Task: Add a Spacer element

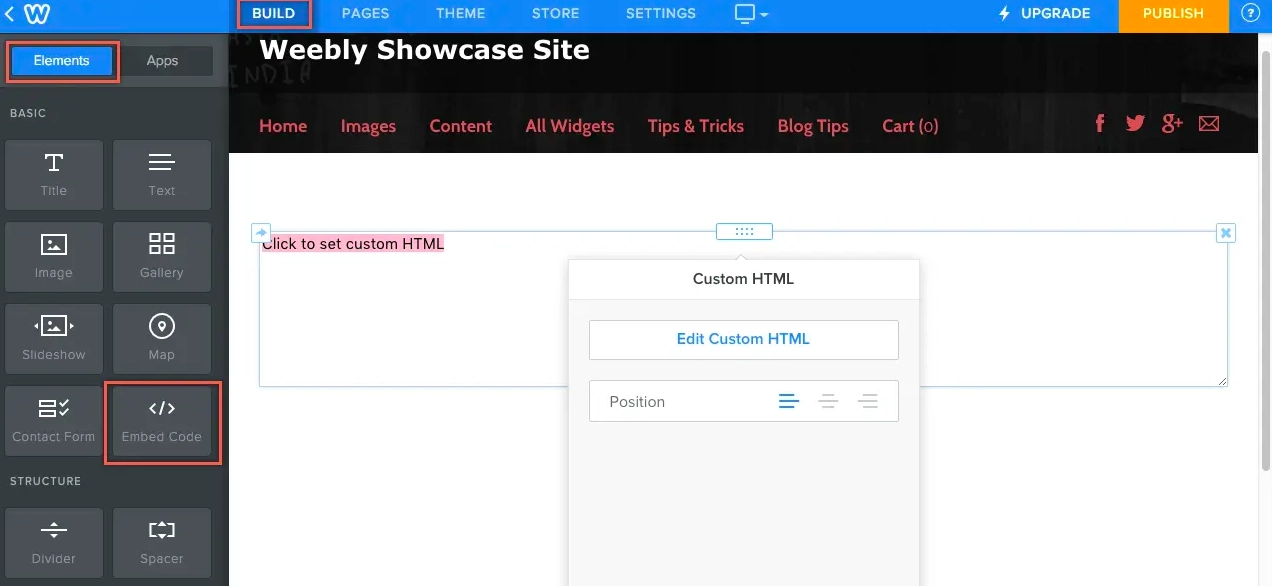Action: pos(162,543)
